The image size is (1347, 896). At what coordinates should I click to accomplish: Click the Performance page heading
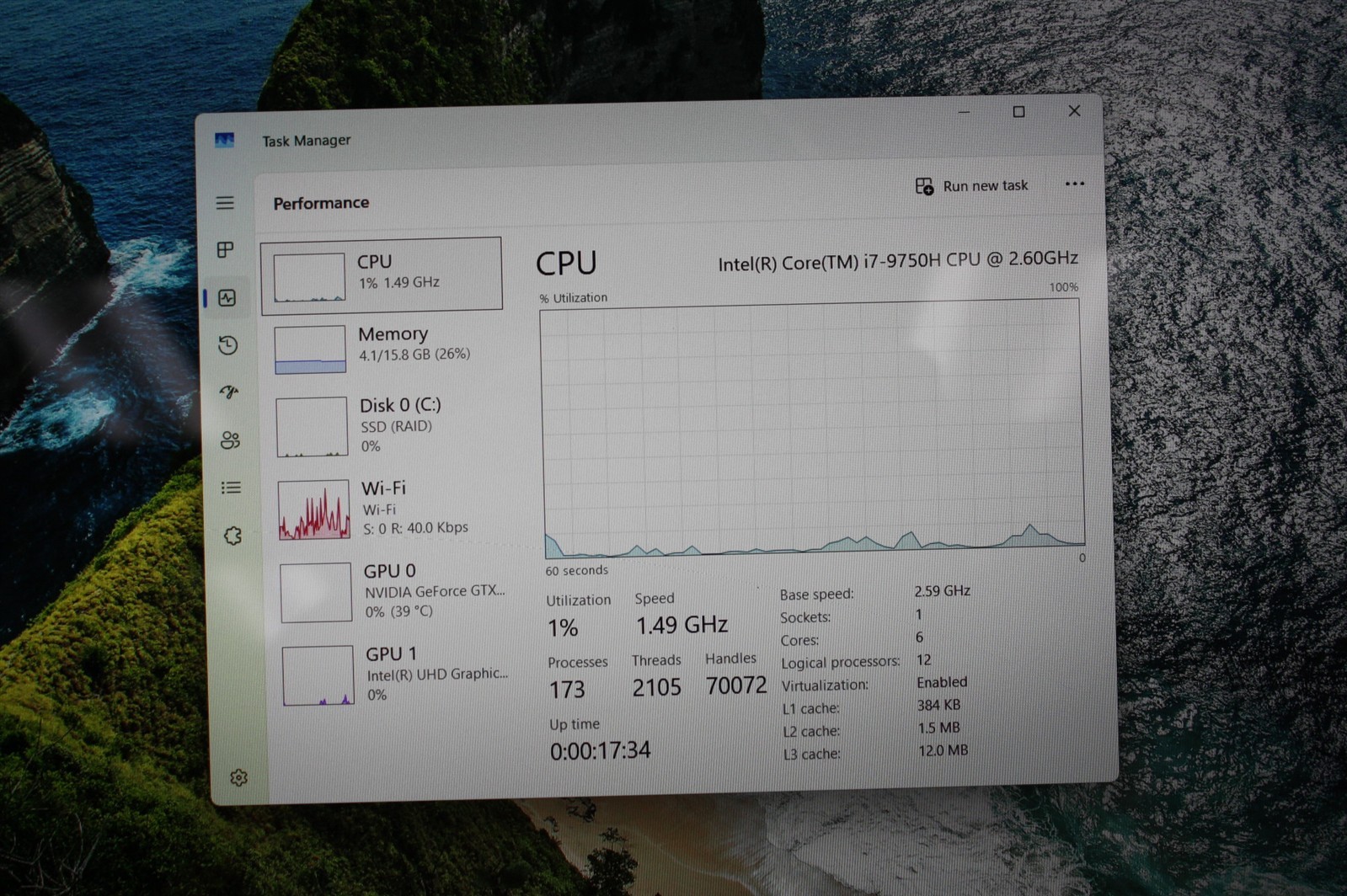click(321, 203)
